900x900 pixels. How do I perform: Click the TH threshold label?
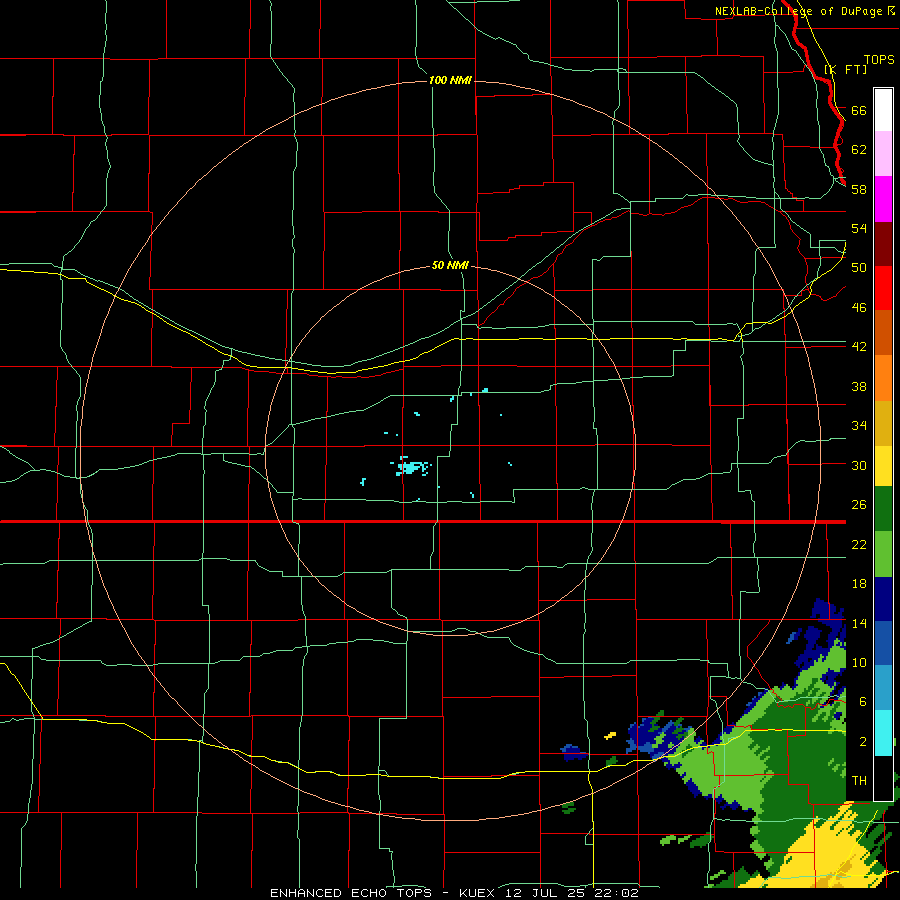click(859, 781)
